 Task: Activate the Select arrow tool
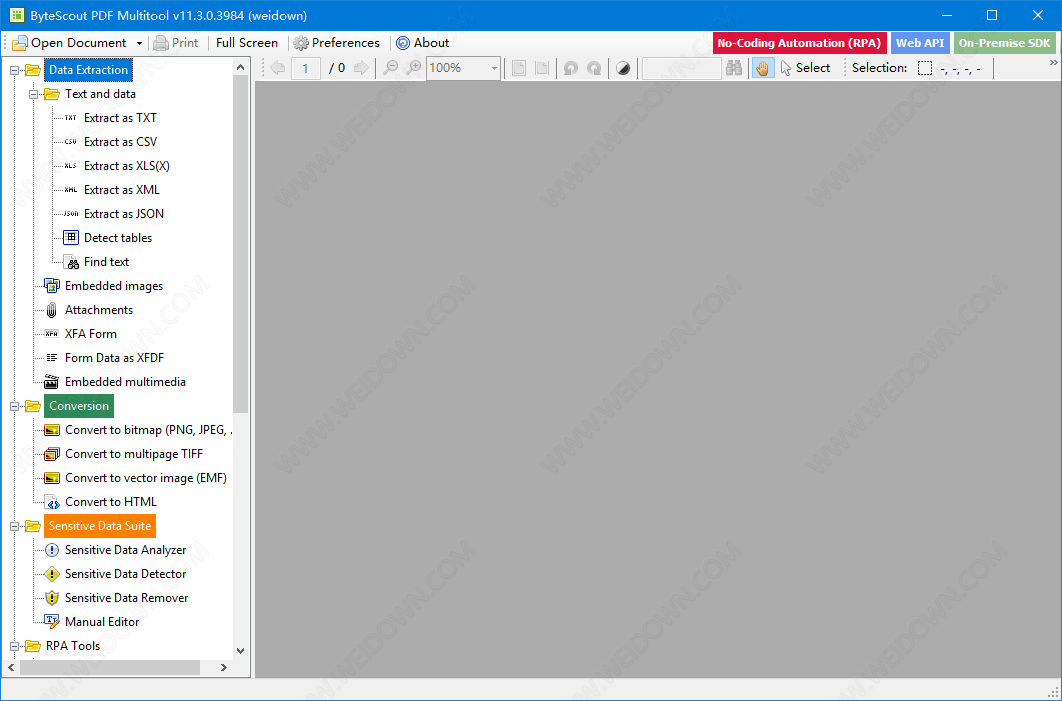point(805,68)
